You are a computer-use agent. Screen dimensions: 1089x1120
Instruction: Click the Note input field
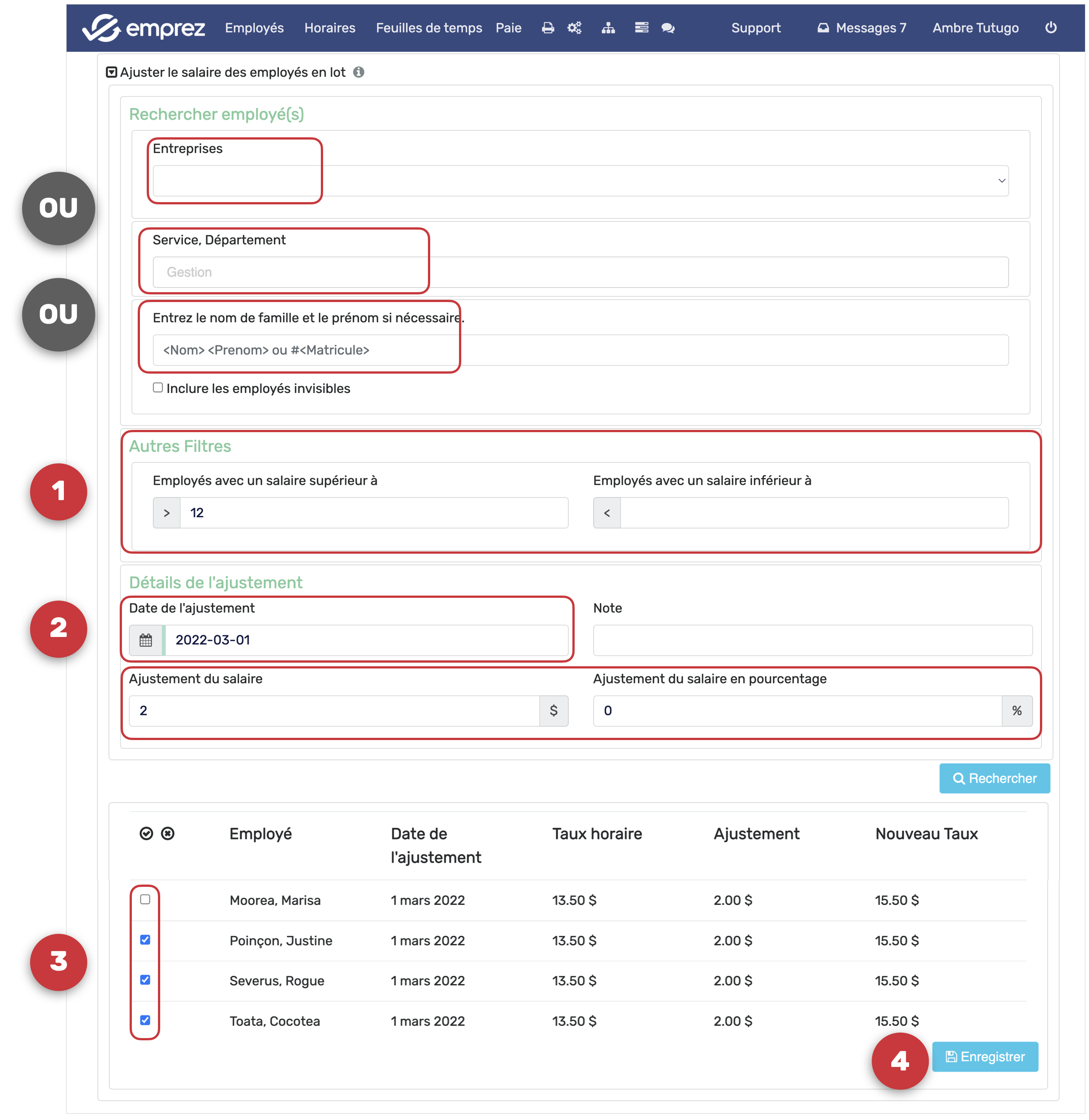[812, 640]
